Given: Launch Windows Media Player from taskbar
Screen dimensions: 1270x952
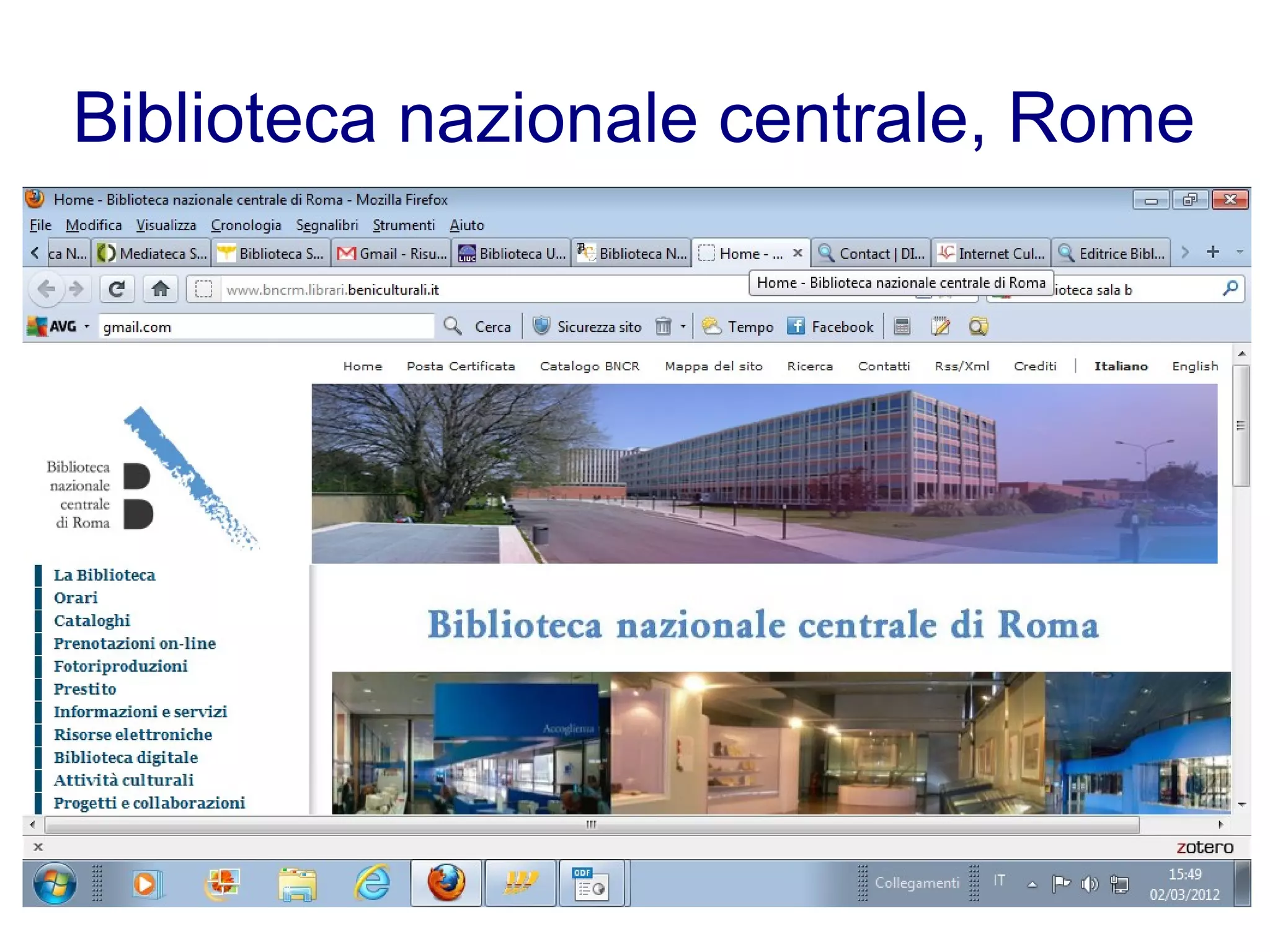Looking at the screenshot, I should 147,883.
